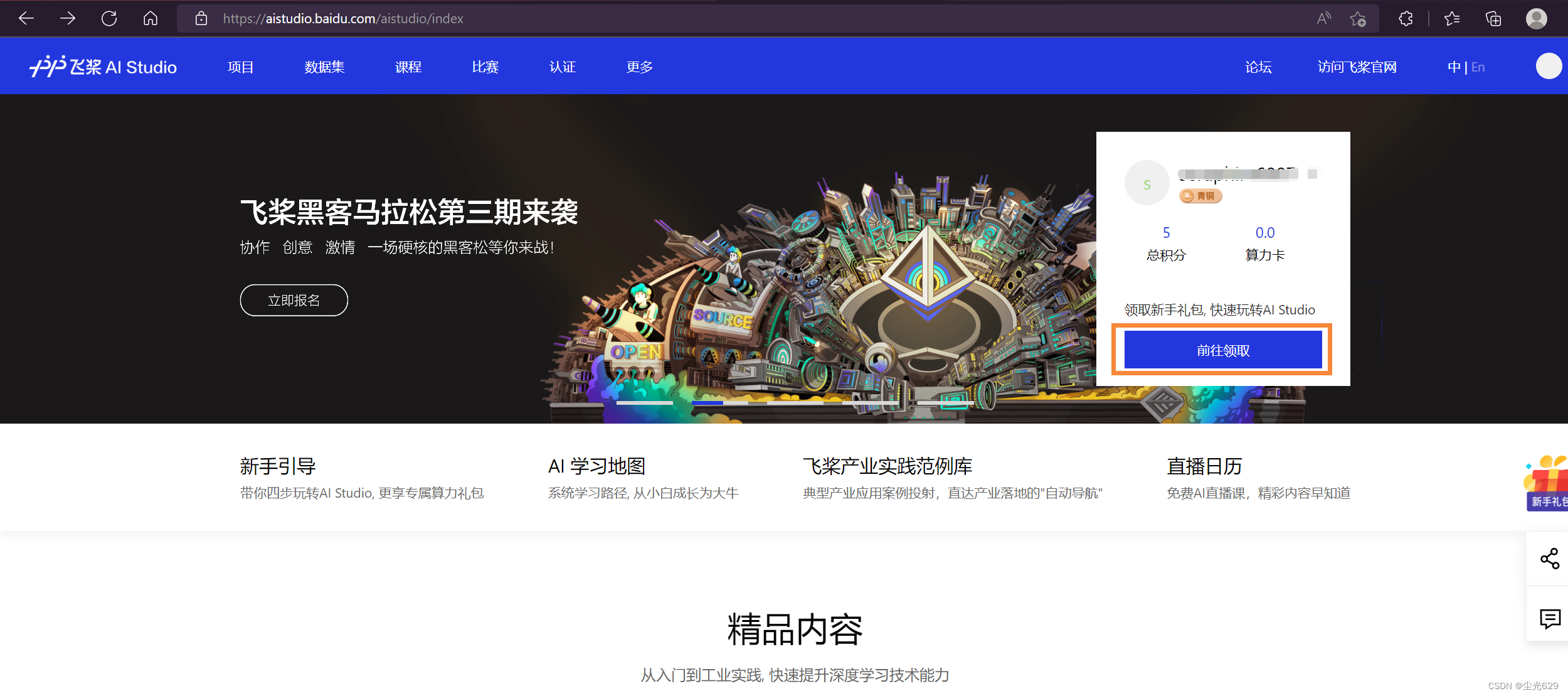Click the 精品内容 heading

pyautogui.click(x=795, y=629)
